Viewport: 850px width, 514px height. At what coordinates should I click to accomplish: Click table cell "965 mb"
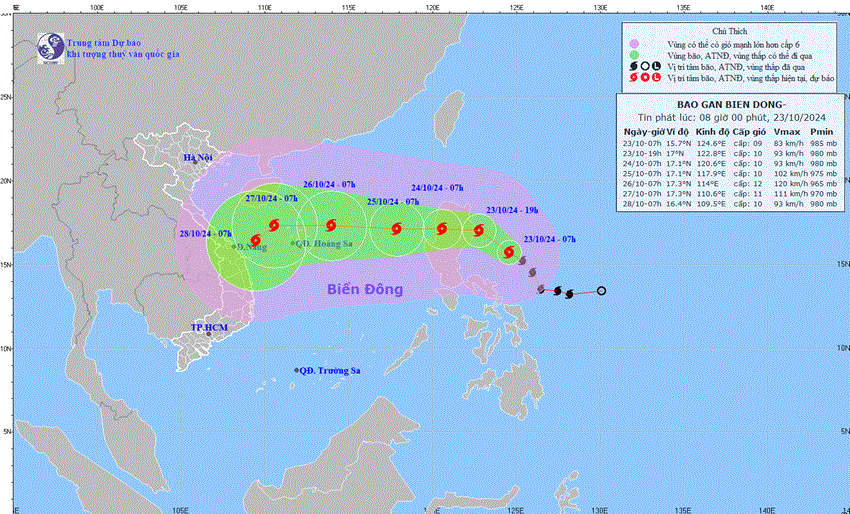click(824, 184)
